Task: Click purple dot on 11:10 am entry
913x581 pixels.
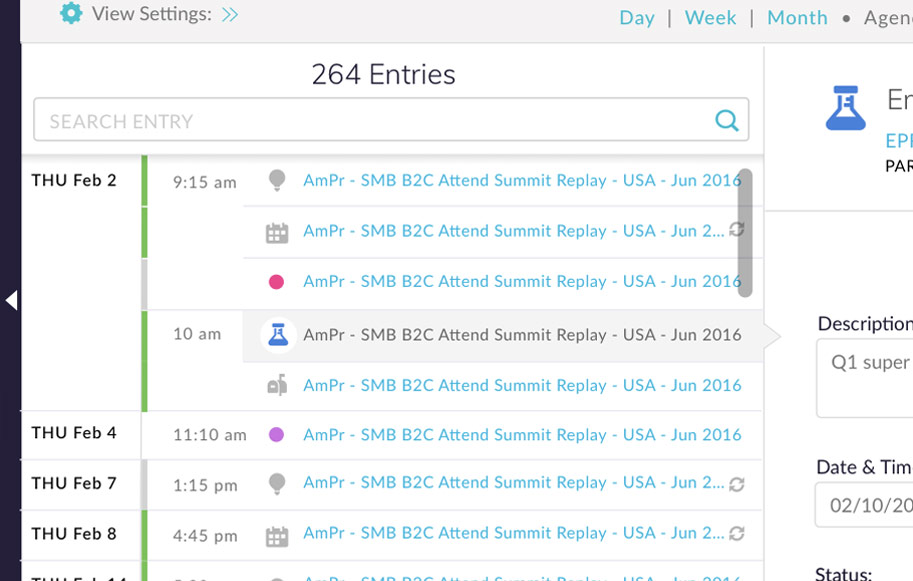Action: tap(277, 435)
